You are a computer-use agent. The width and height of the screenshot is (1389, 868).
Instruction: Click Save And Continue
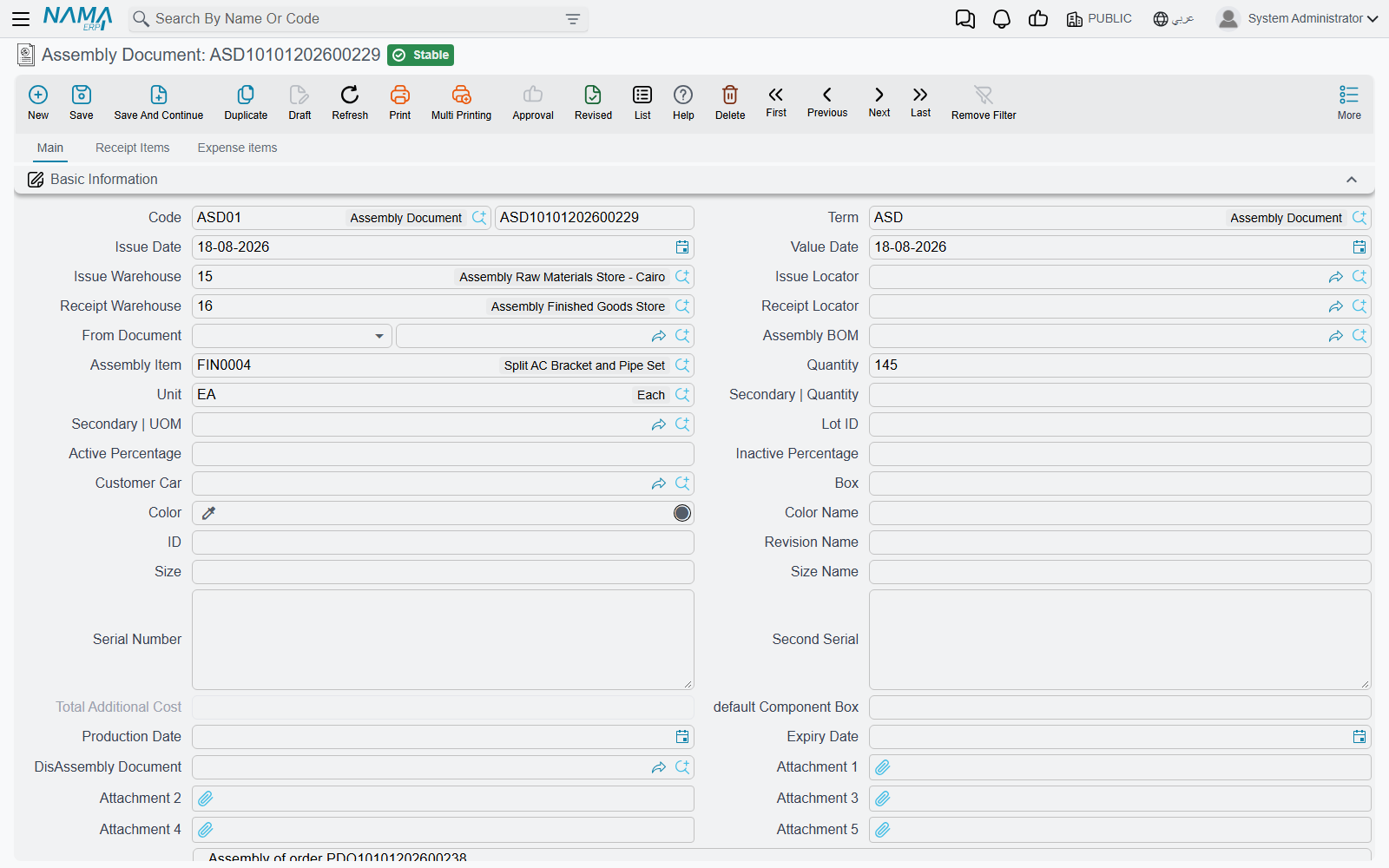[159, 102]
